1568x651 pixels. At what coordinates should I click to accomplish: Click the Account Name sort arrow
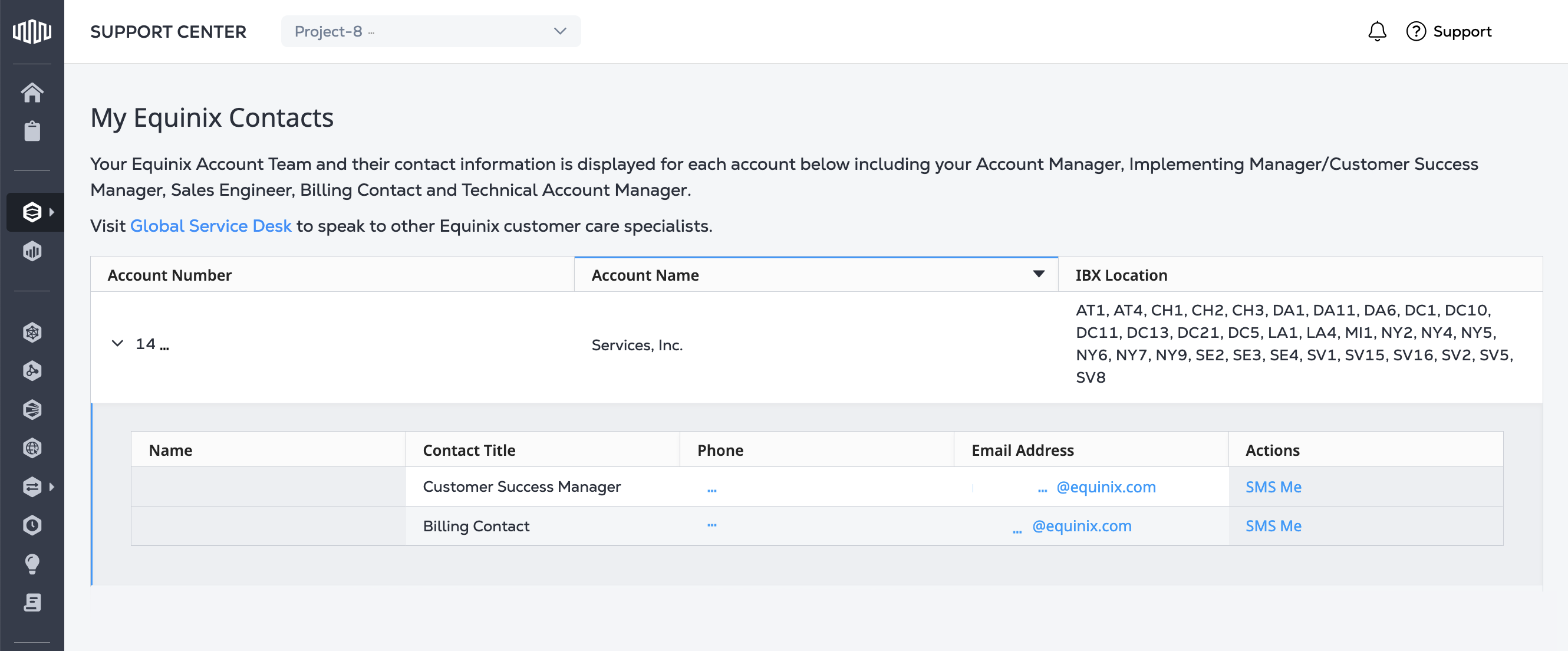point(1039,275)
